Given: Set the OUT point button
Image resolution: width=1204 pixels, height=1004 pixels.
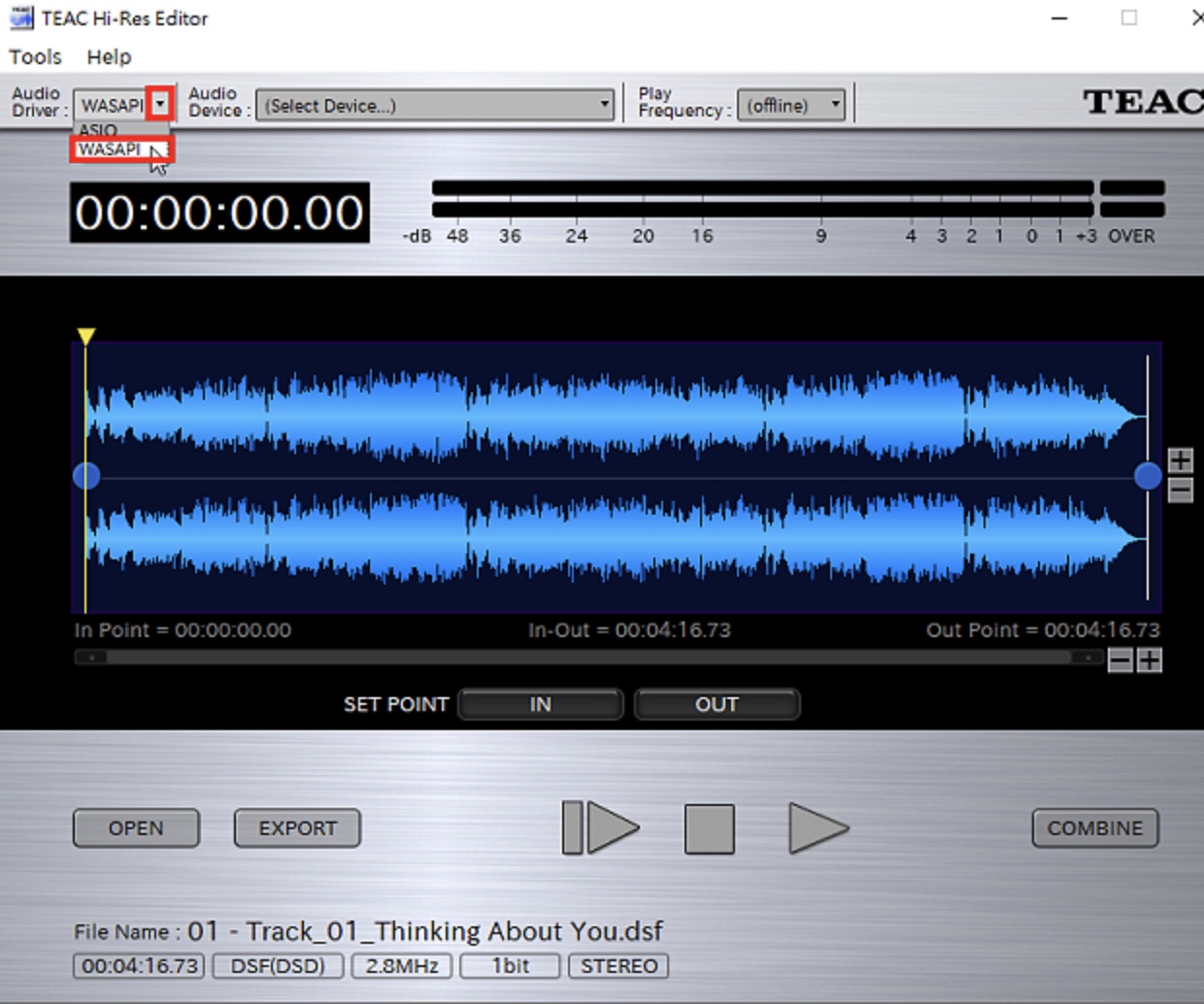Looking at the screenshot, I should tap(717, 704).
